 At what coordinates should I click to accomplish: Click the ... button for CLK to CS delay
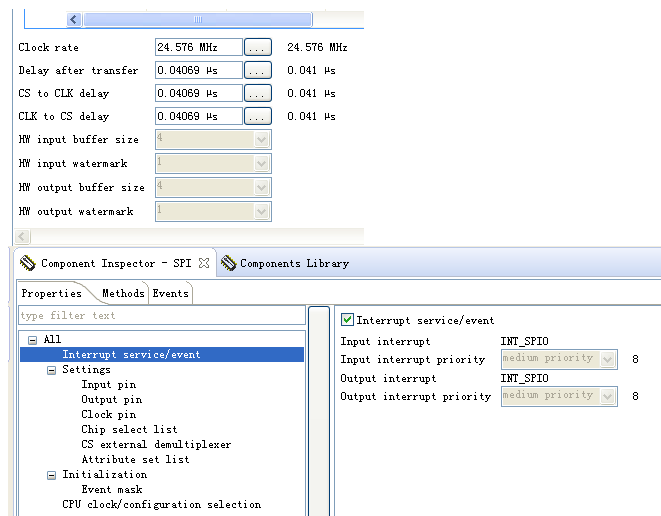(258, 116)
